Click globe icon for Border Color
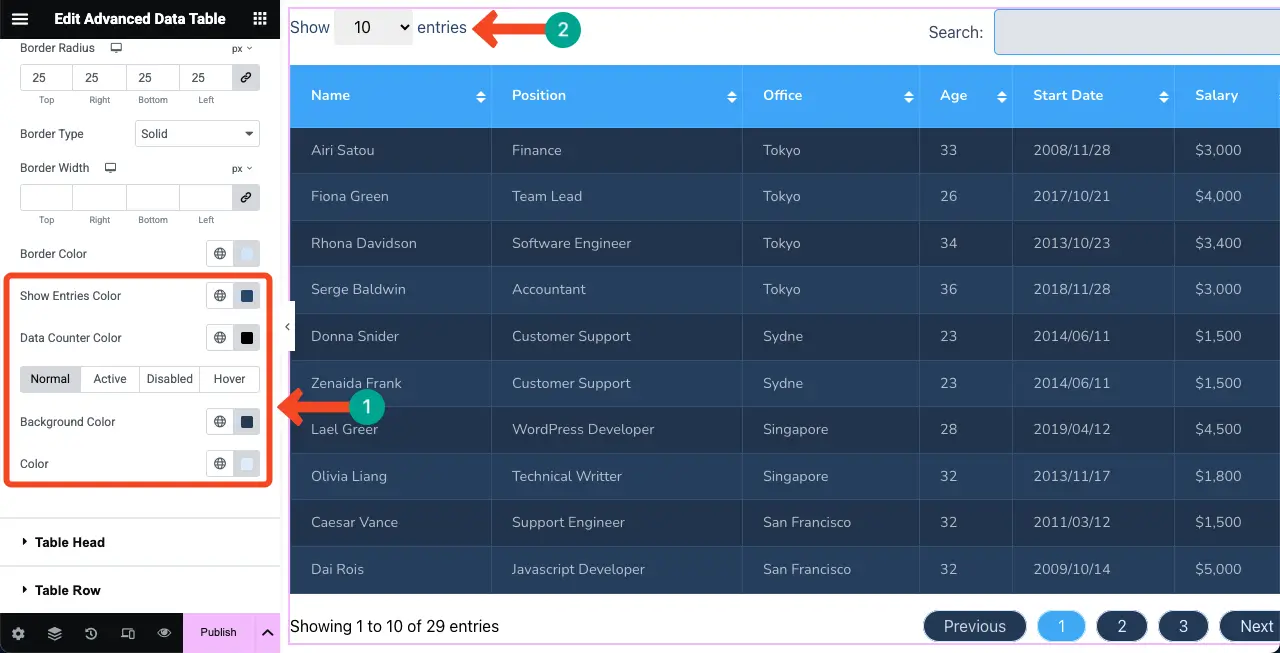 [x=220, y=254]
